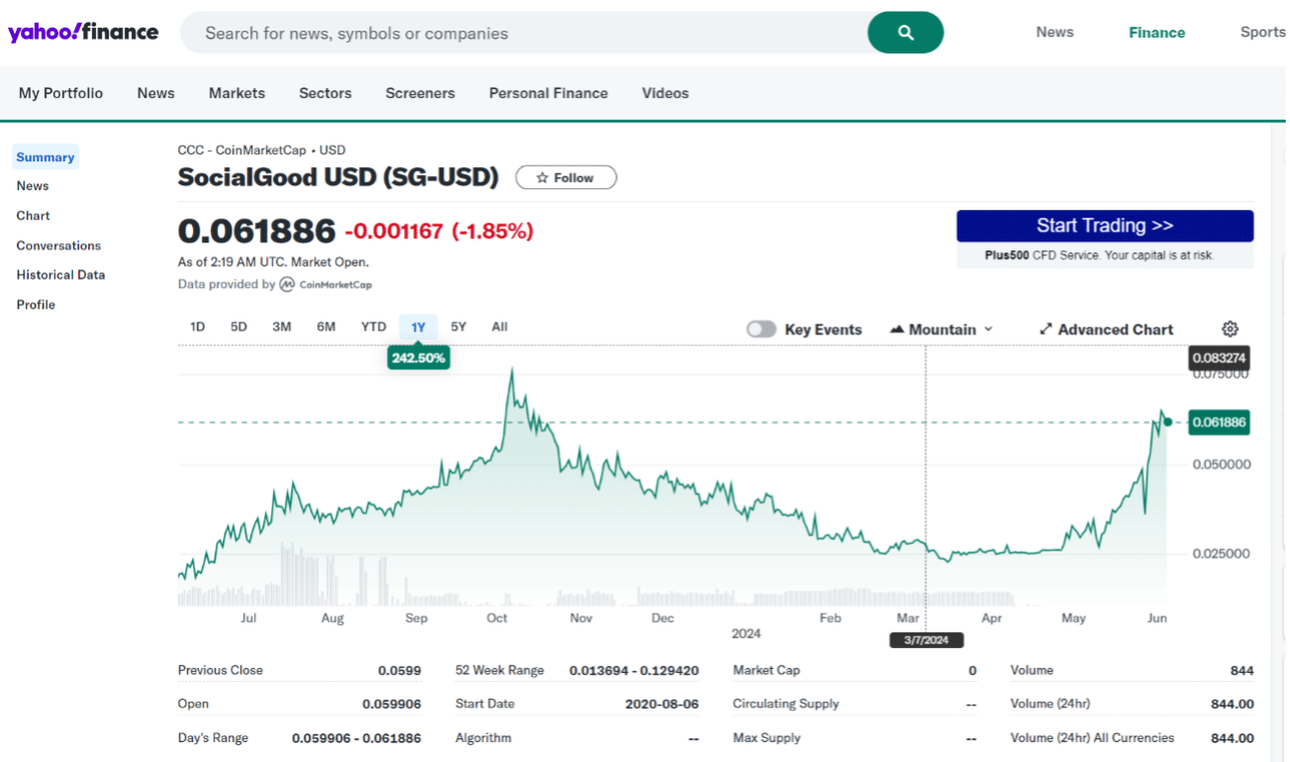Click the 52 Week Range value
Screen dimensions: 1290x762
point(634,670)
